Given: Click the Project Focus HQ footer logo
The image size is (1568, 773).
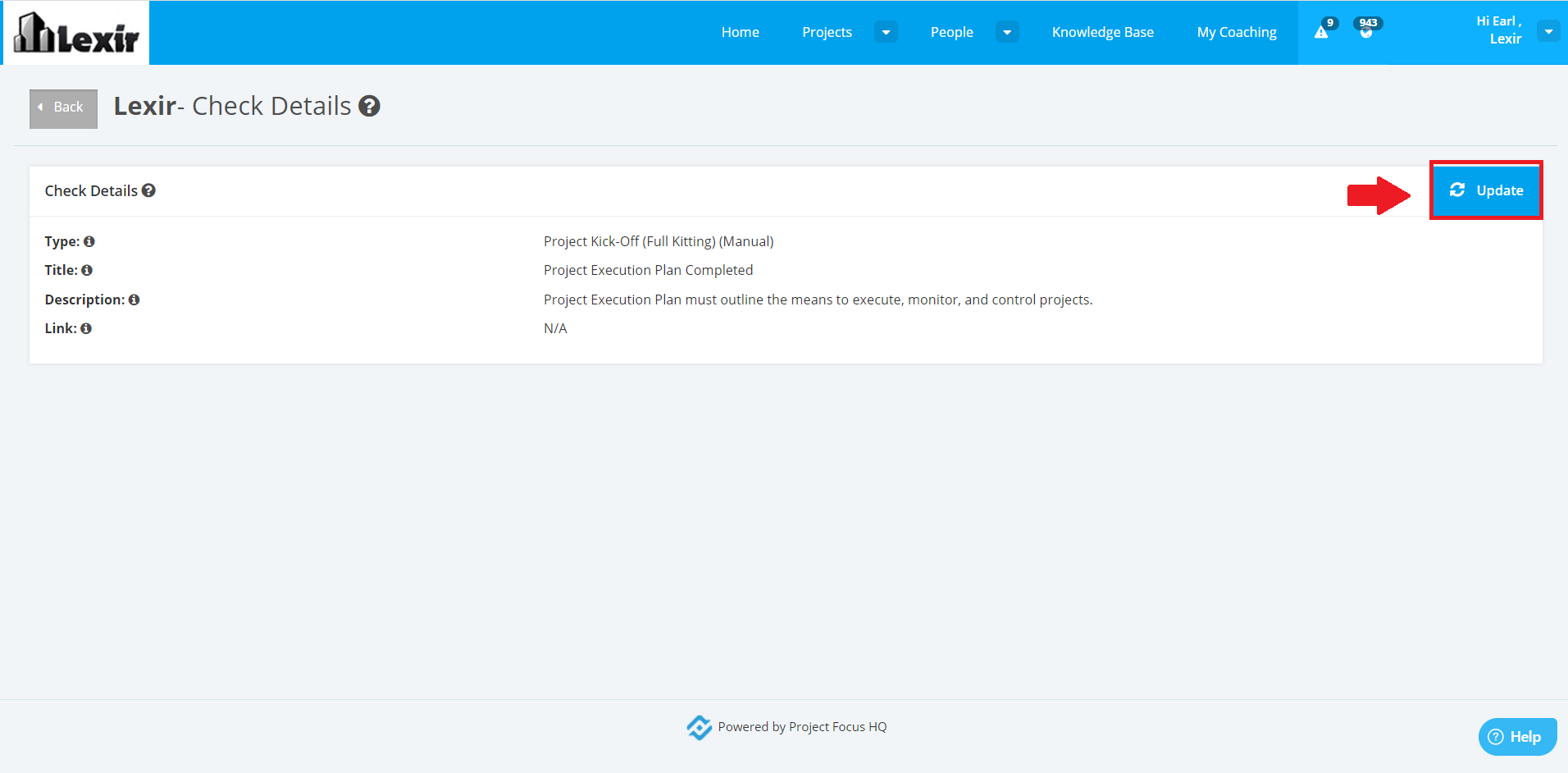Looking at the screenshot, I should point(699,727).
